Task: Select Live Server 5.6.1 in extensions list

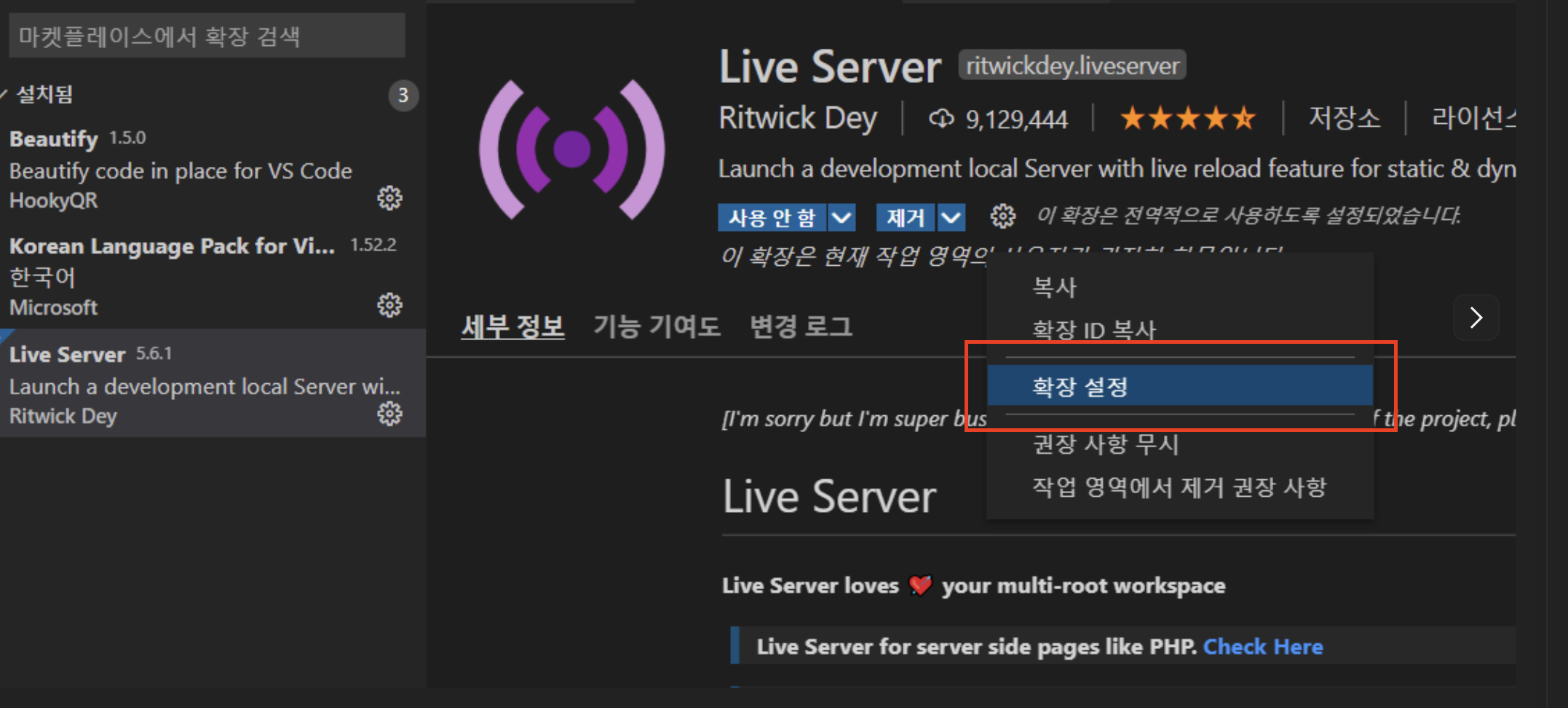Action: (x=213, y=383)
